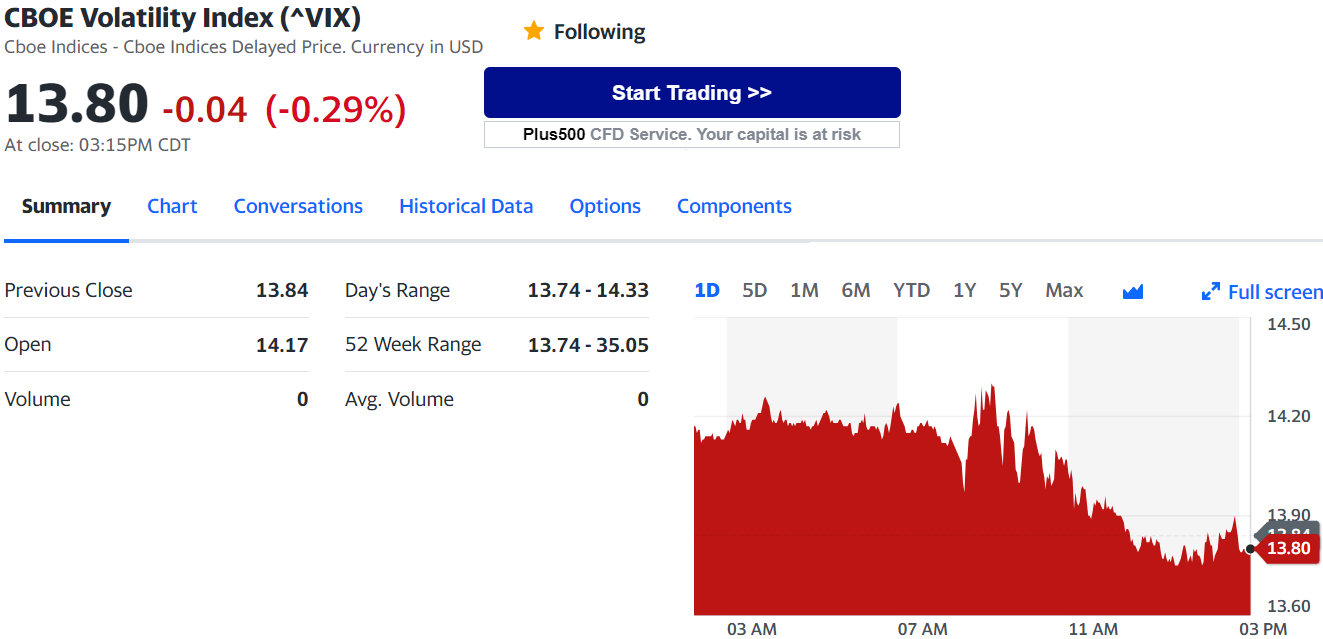Screen dimensions: 1323x639
Task: Click the Avg. Volume label
Action: (x=399, y=399)
